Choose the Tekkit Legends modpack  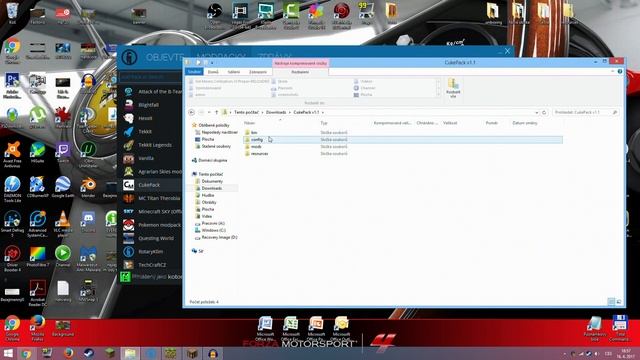tap(150, 145)
